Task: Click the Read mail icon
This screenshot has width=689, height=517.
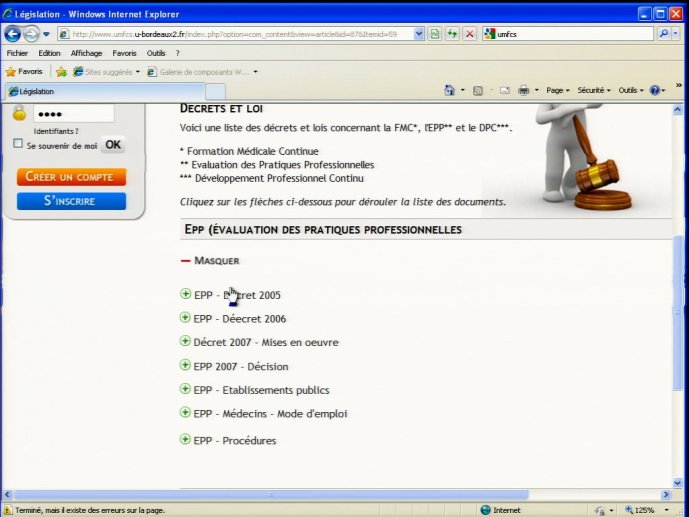Action: tap(505, 90)
